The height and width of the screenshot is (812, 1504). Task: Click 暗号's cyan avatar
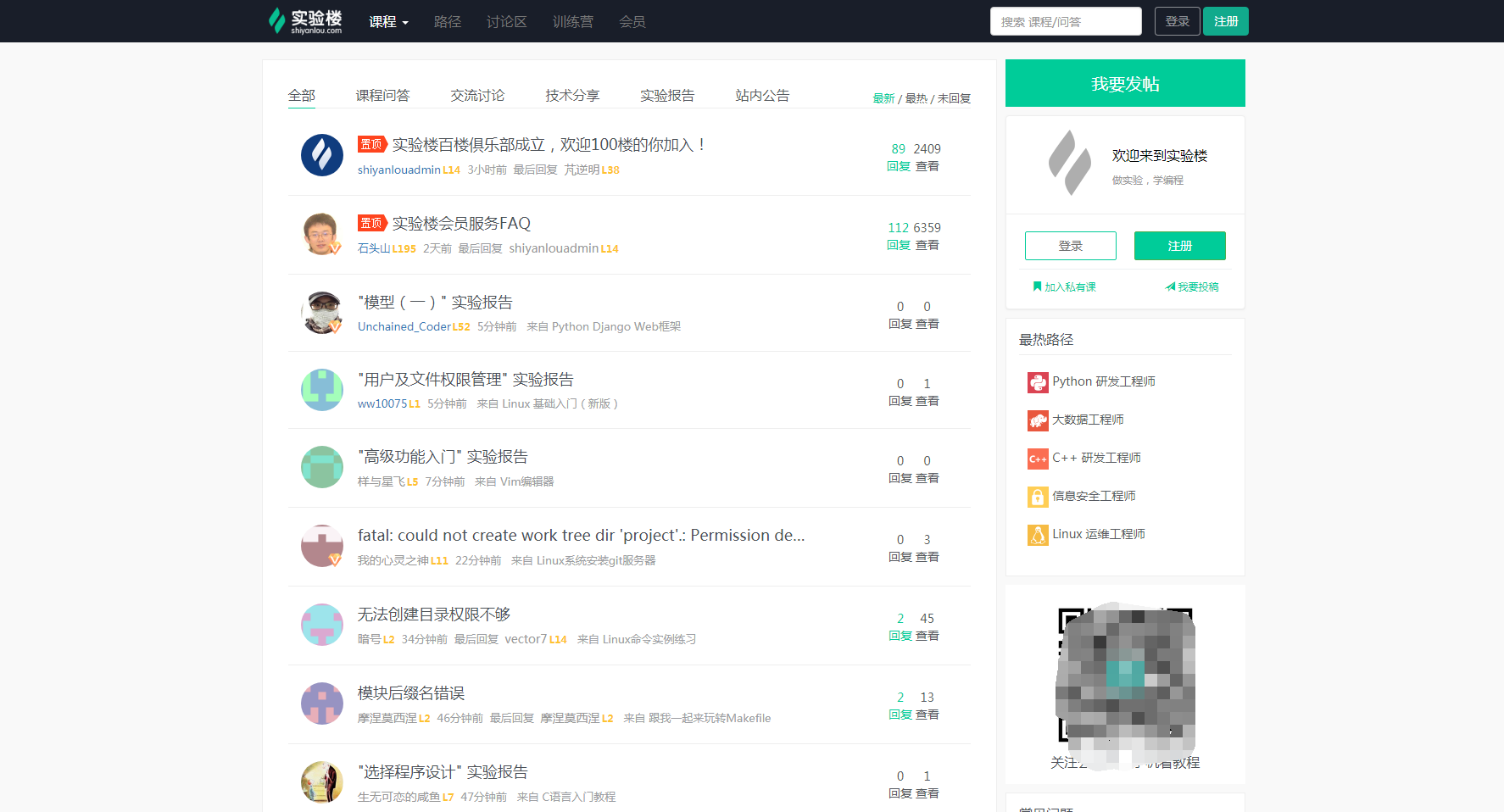pos(322,625)
